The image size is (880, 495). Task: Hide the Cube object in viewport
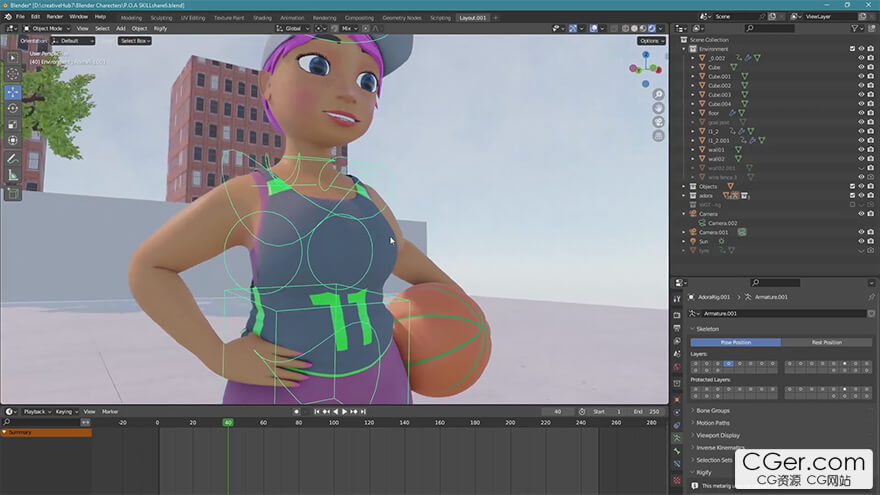click(861, 67)
